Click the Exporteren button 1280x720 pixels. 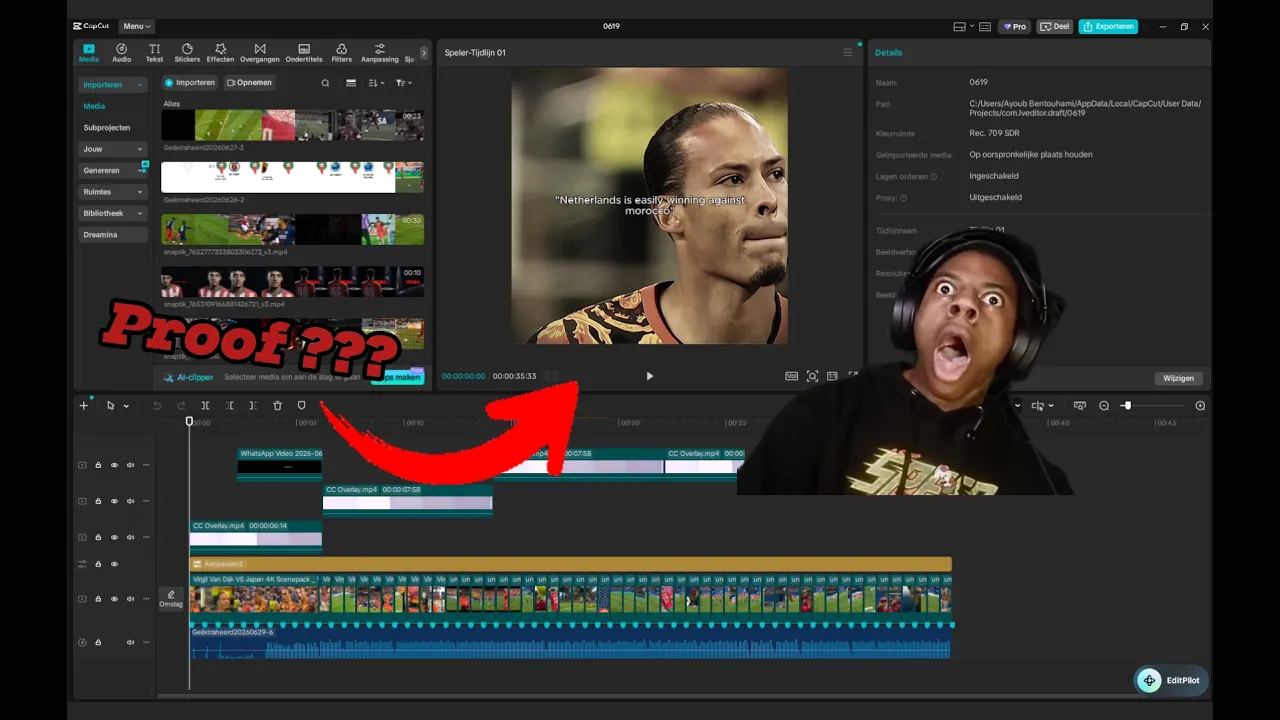1108,27
